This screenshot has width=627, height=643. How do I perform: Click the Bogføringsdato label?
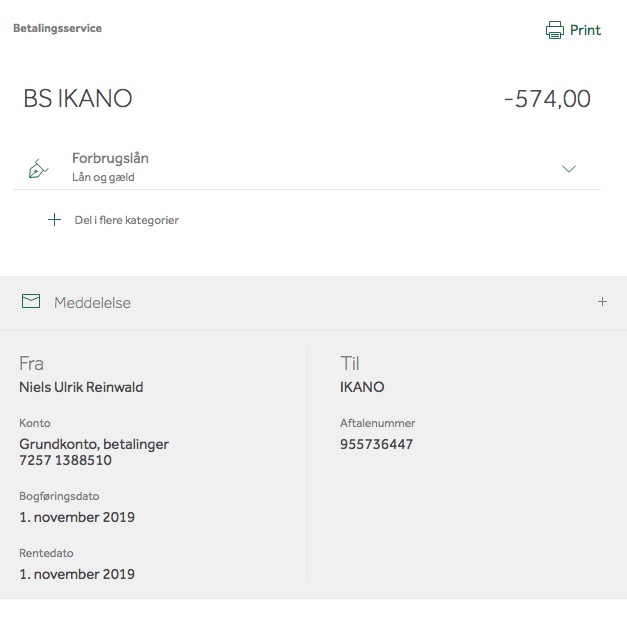pyautogui.click(x=59, y=496)
